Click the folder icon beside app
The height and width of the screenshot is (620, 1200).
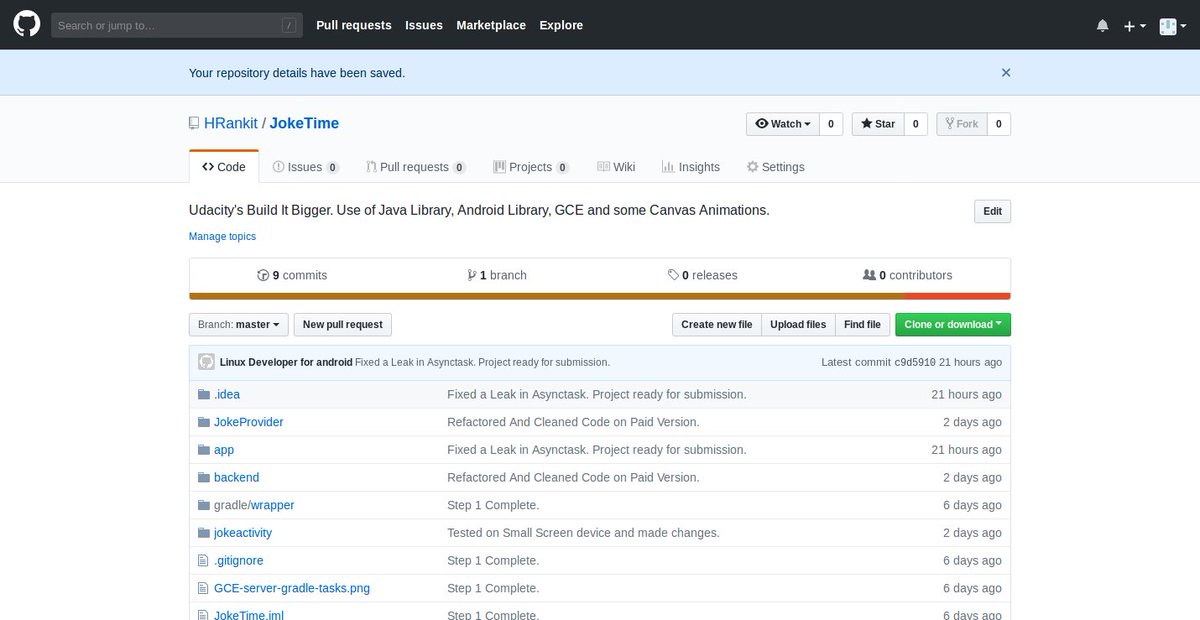coord(204,450)
